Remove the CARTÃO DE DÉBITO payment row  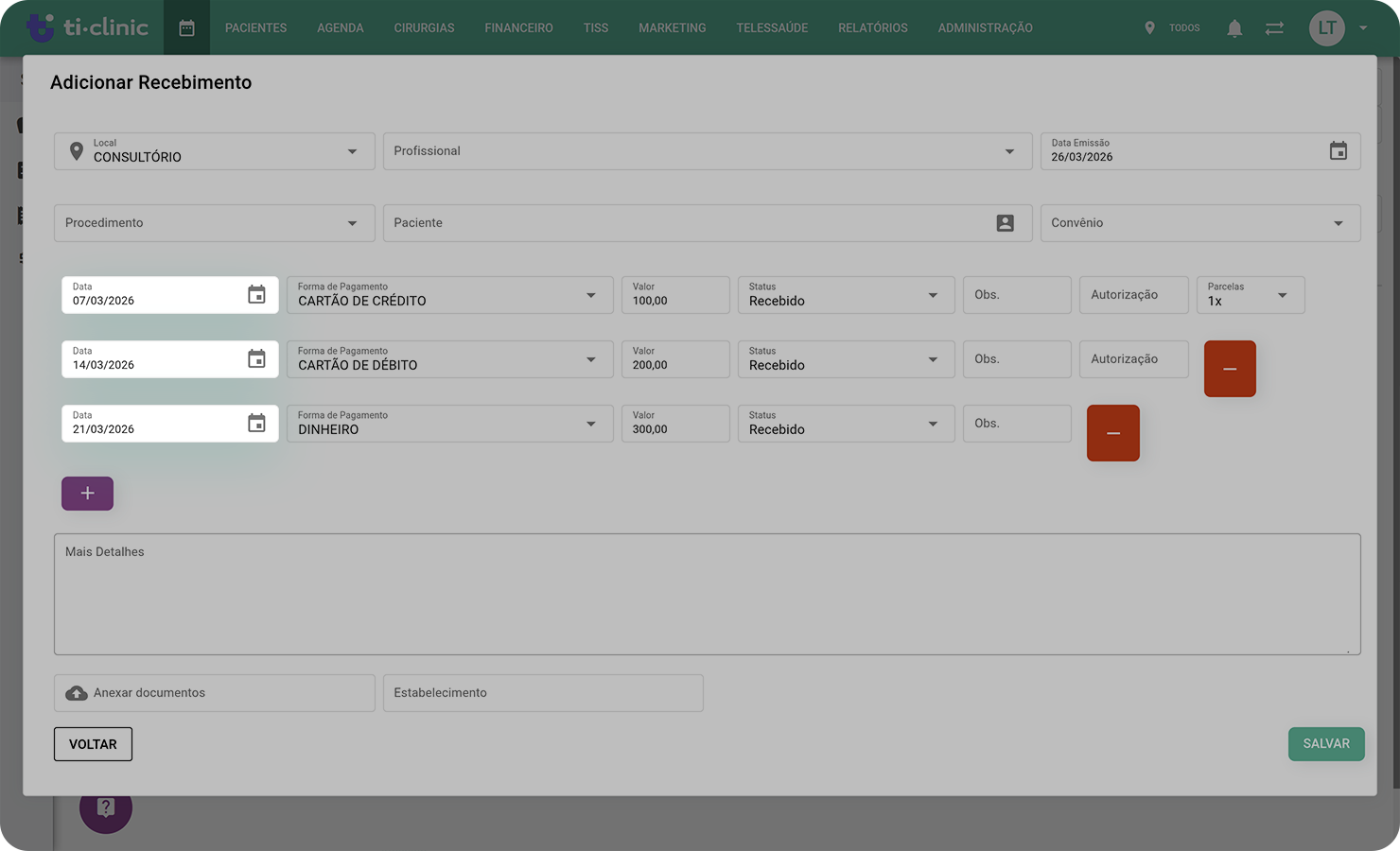[1230, 369]
